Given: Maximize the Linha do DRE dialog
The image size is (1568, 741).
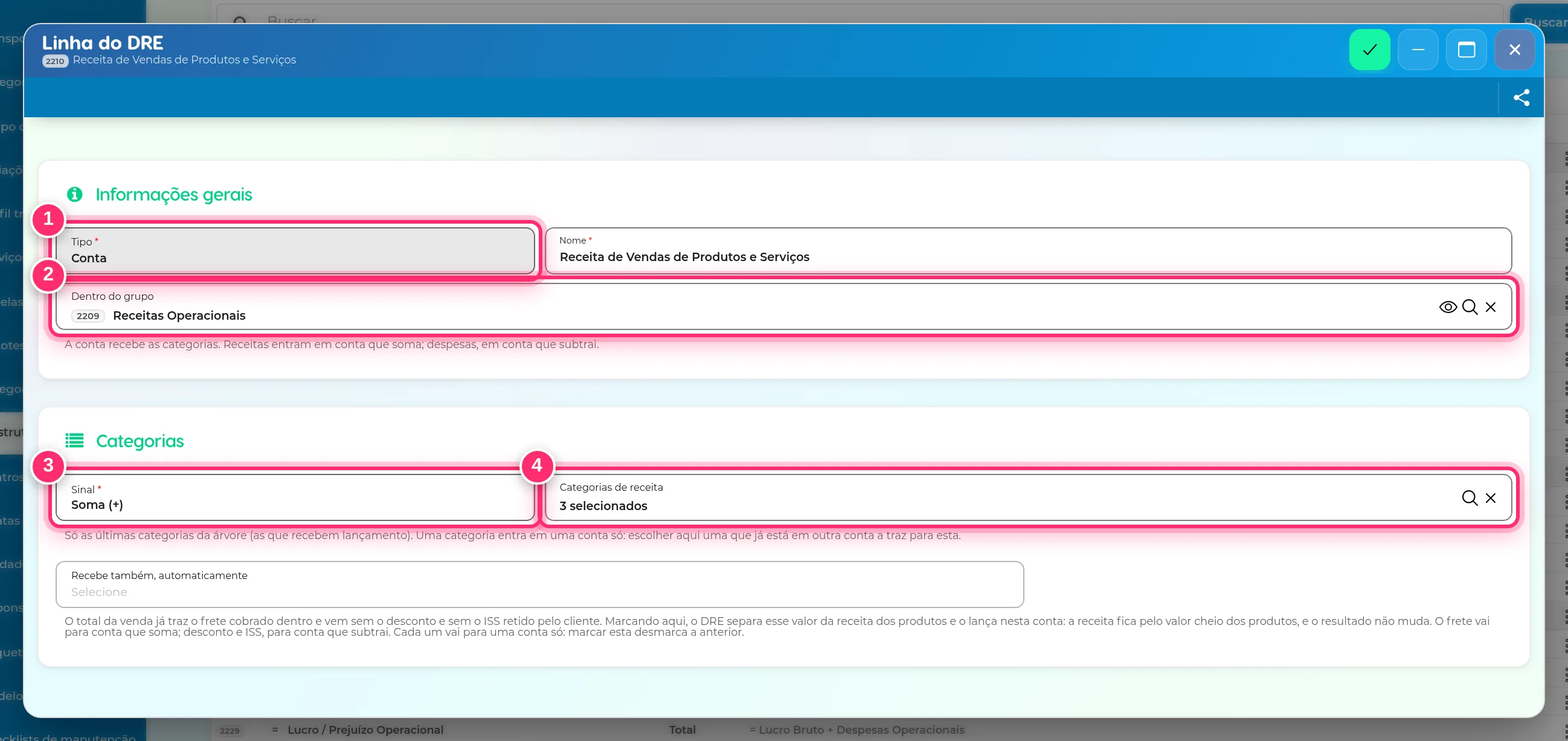Looking at the screenshot, I should (x=1466, y=50).
